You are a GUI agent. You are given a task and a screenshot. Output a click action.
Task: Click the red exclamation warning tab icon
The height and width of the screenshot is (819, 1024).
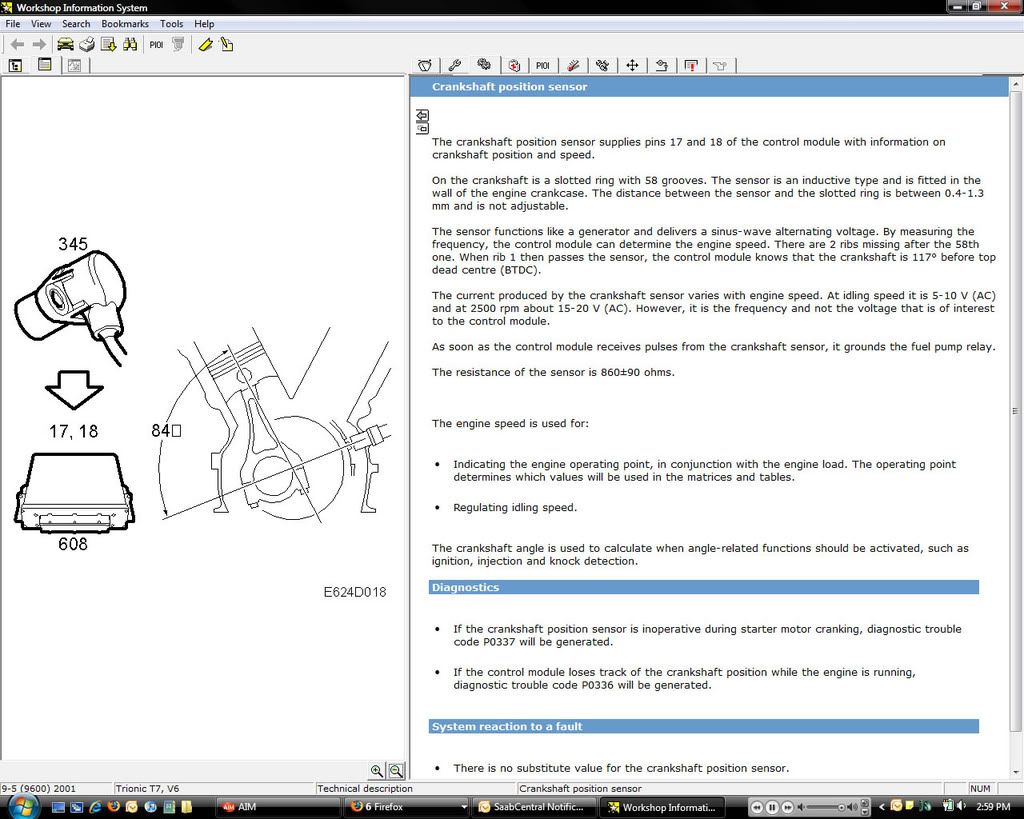click(x=691, y=65)
